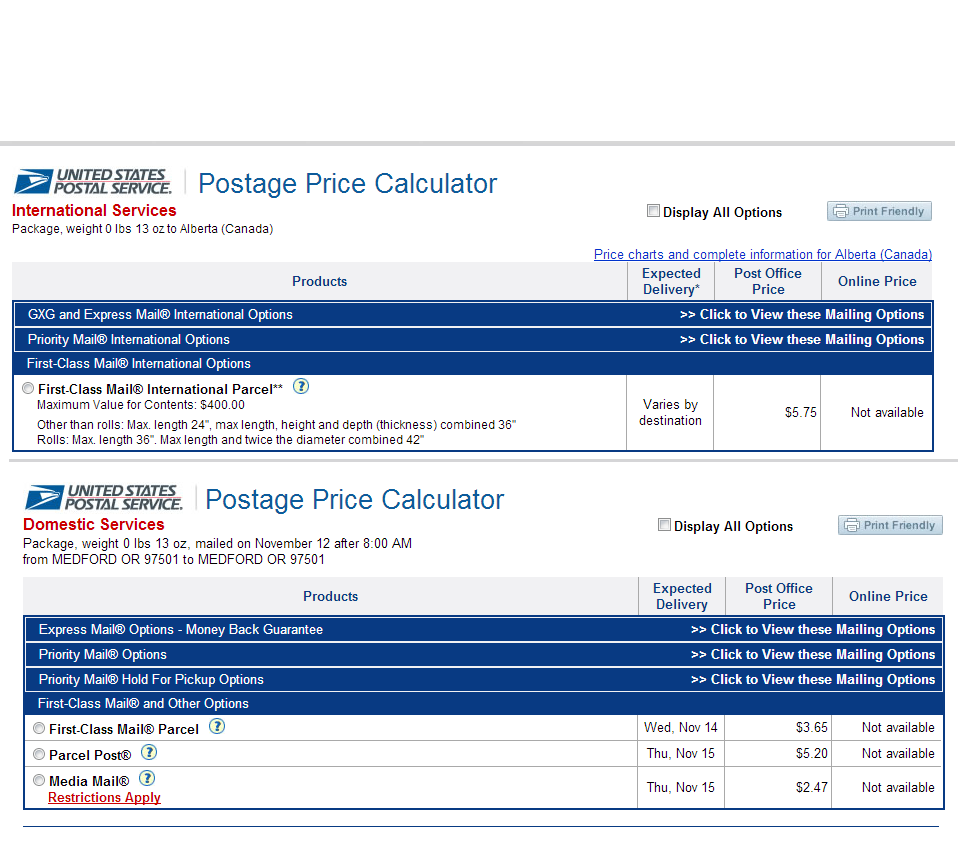Expand GXG and Express Mail International Options
This screenshot has height=866, width=958.
coord(473,314)
